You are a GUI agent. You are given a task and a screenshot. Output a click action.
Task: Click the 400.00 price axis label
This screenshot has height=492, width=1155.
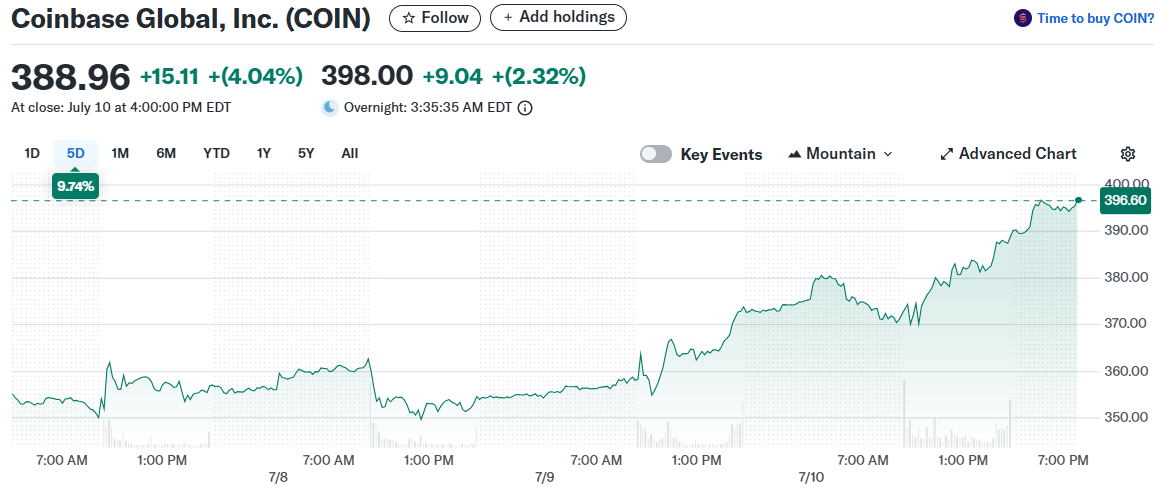click(x=1126, y=183)
